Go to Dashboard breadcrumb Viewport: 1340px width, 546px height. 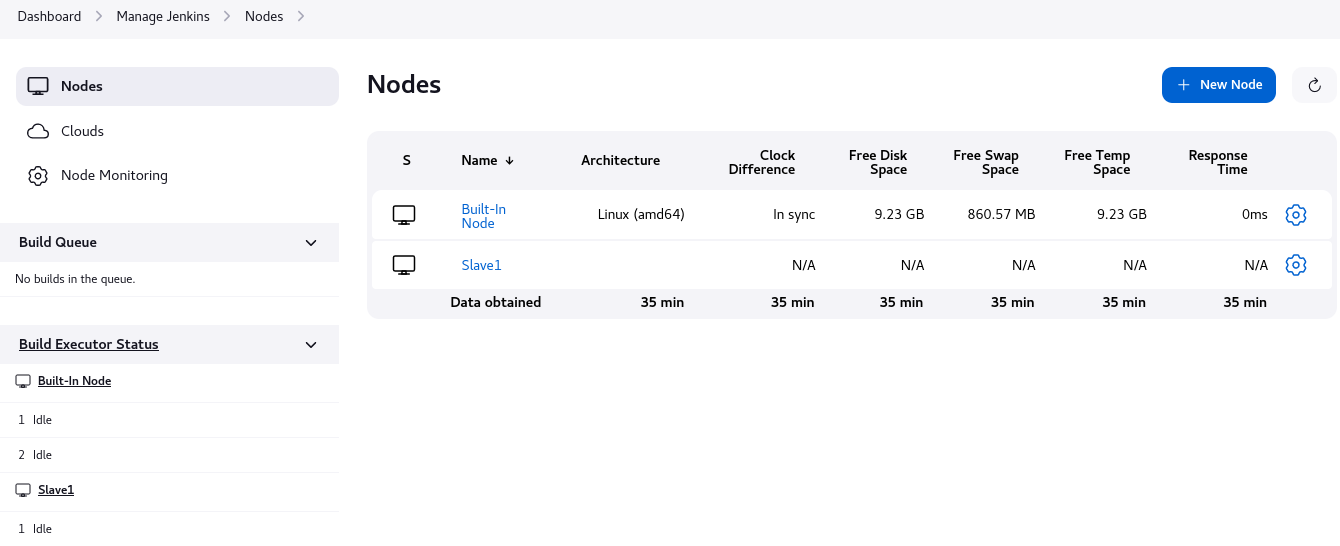pos(49,16)
